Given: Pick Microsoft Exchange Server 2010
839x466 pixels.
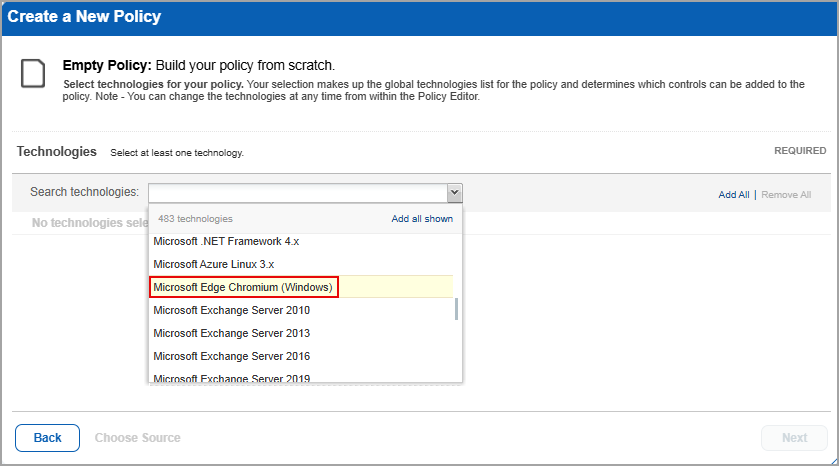Looking at the screenshot, I should pos(231,310).
